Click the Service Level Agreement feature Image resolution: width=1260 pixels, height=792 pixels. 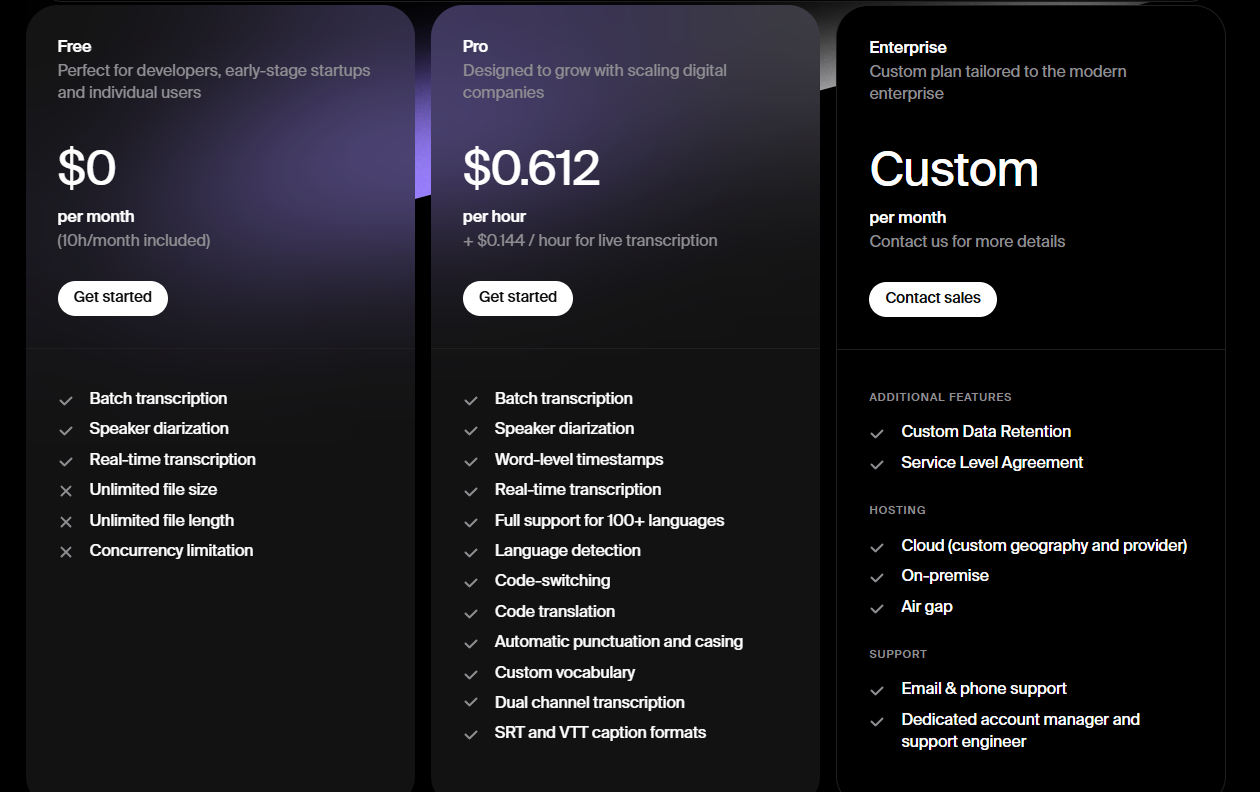tap(992, 463)
